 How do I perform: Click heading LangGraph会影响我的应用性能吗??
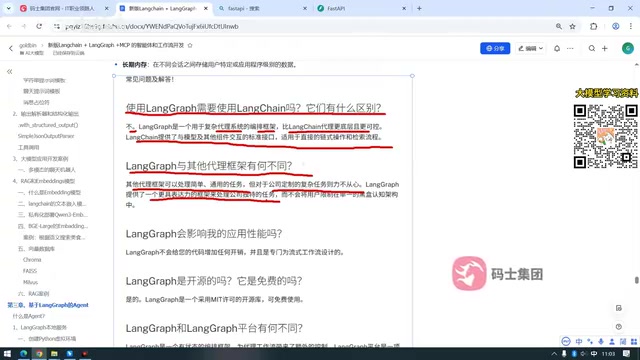click(x=204, y=233)
